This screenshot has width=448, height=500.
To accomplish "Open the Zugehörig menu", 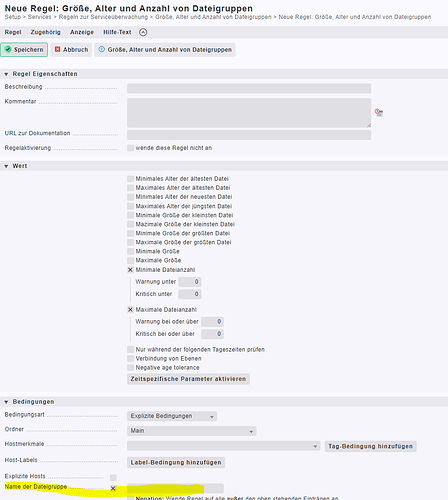I will 46,32.
